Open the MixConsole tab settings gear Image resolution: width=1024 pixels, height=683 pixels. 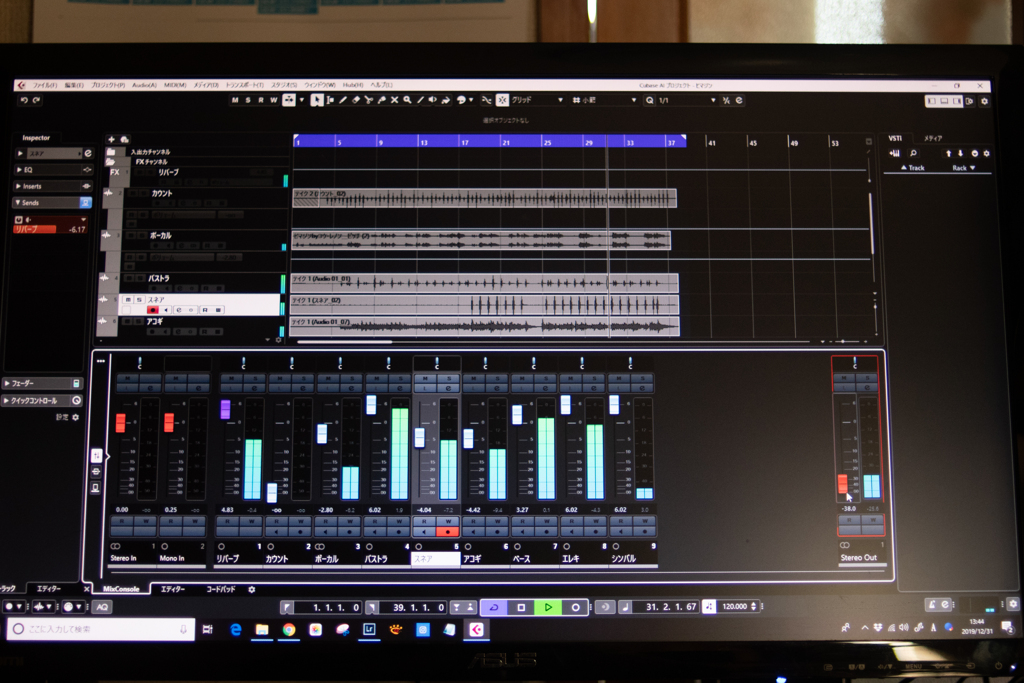click(x=251, y=589)
